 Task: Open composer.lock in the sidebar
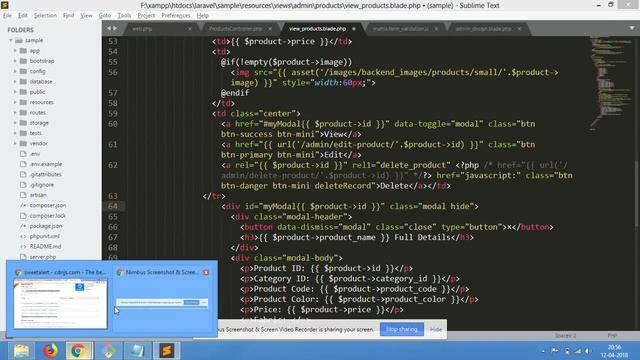(x=48, y=216)
